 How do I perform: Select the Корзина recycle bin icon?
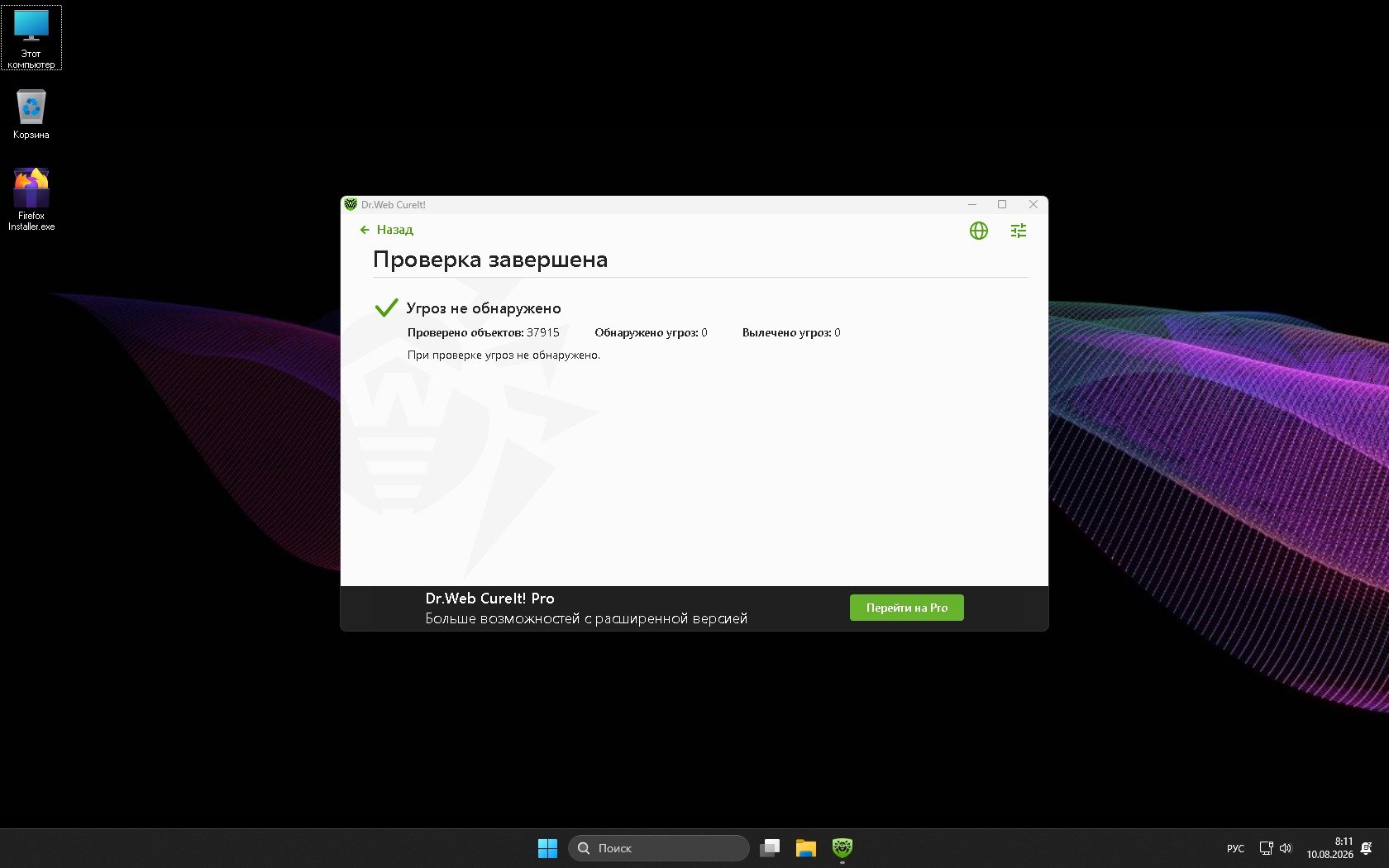coord(31,114)
